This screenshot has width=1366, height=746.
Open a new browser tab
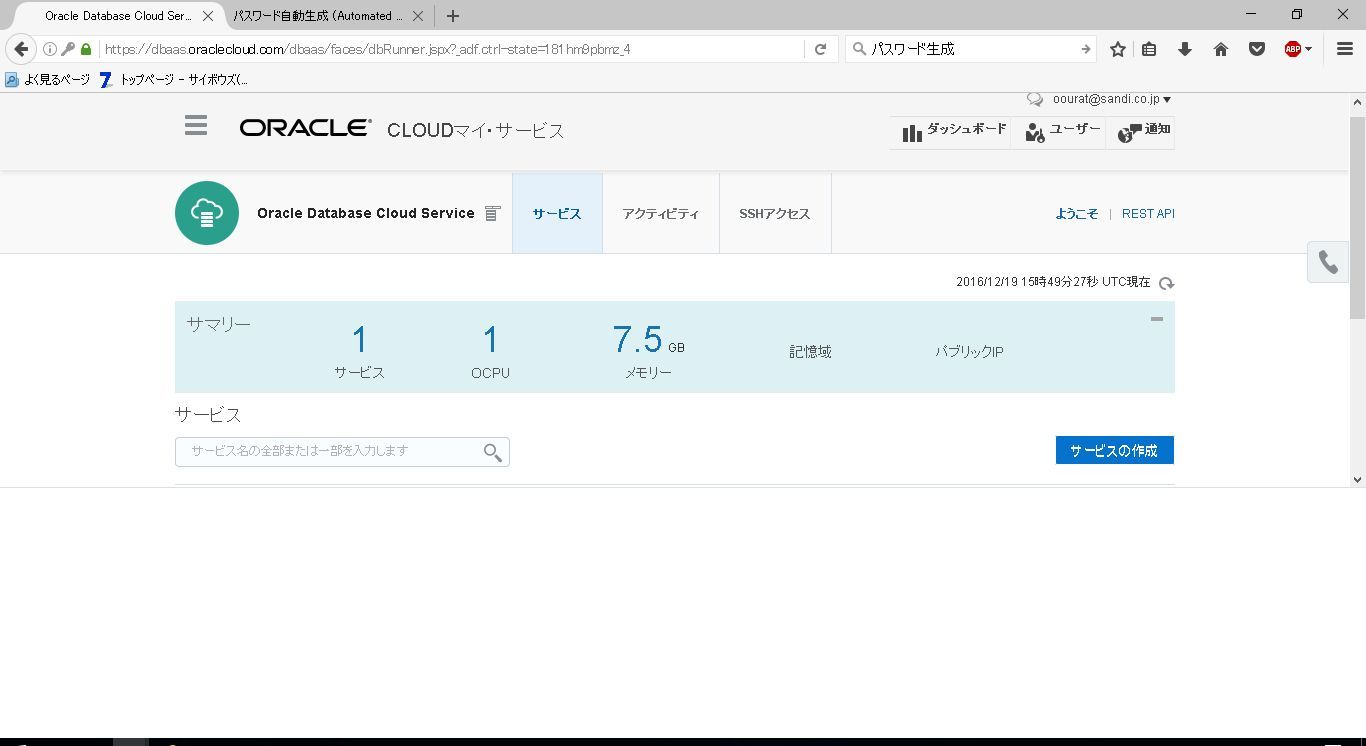[x=453, y=16]
